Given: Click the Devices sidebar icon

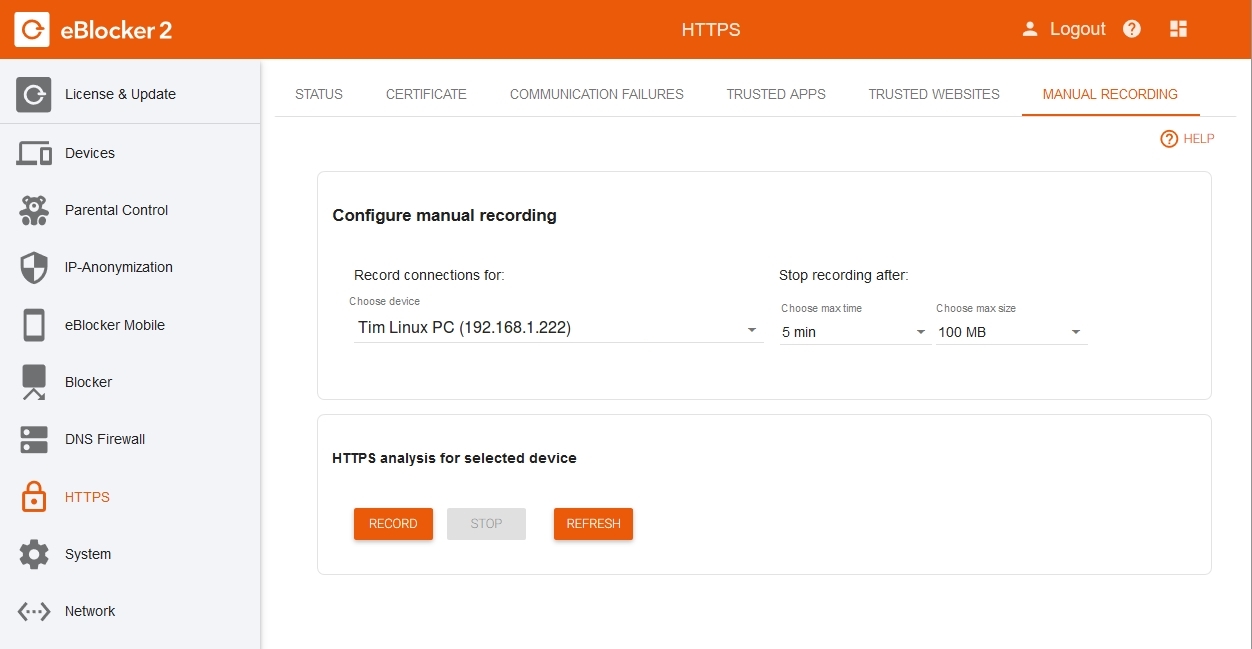Looking at the screenshot, I should [34, 153].
